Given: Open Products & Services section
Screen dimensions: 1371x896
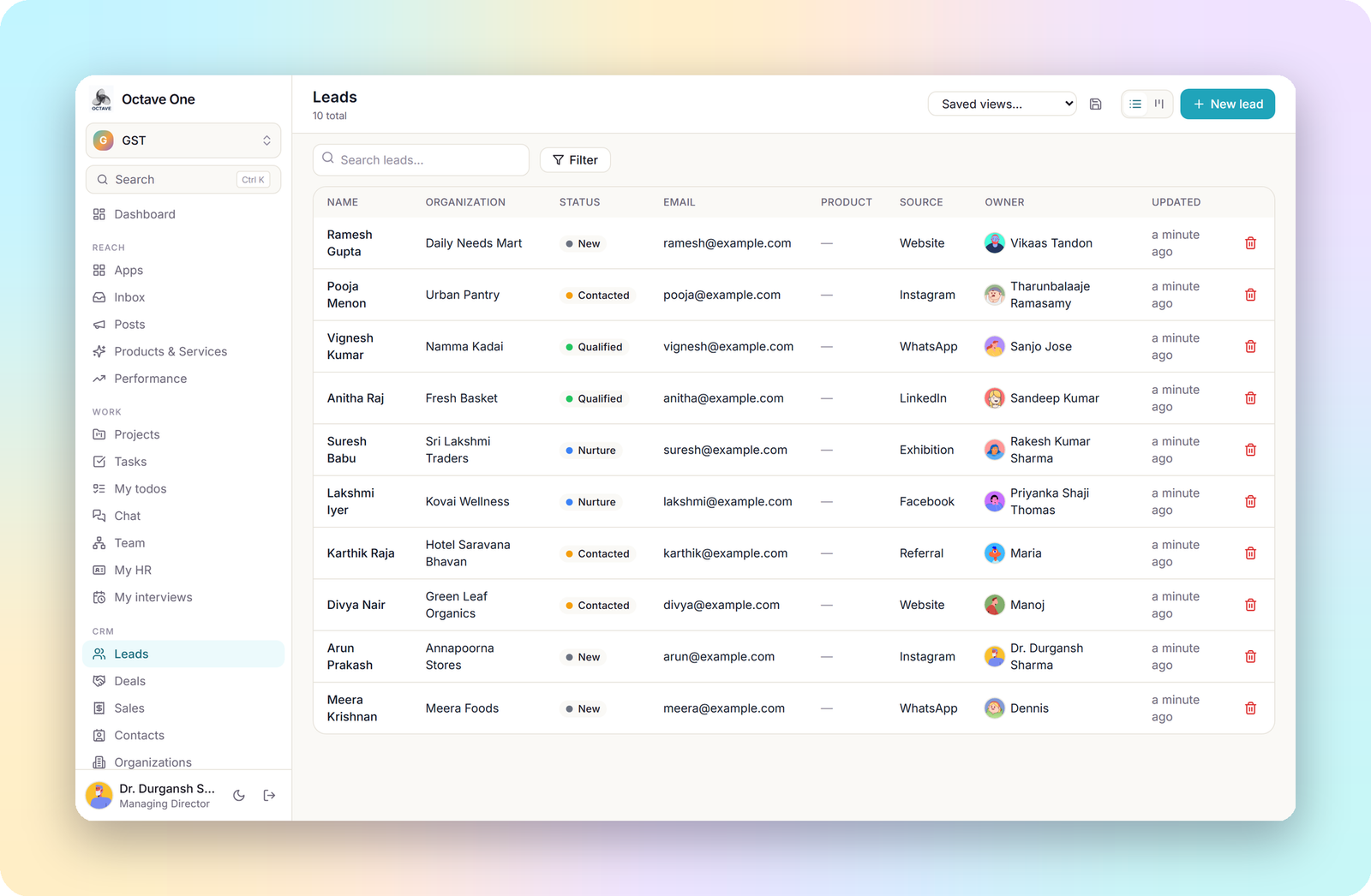Looking at the screenshot, I should pos(183,351).
